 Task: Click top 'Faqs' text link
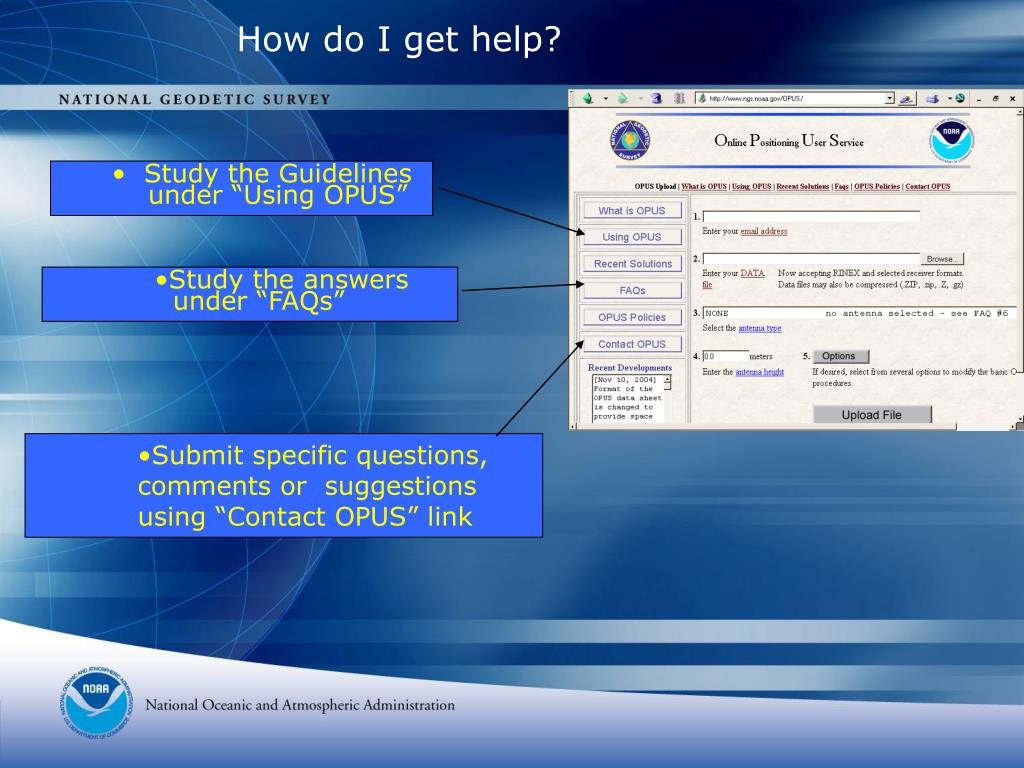coord(841,186)
